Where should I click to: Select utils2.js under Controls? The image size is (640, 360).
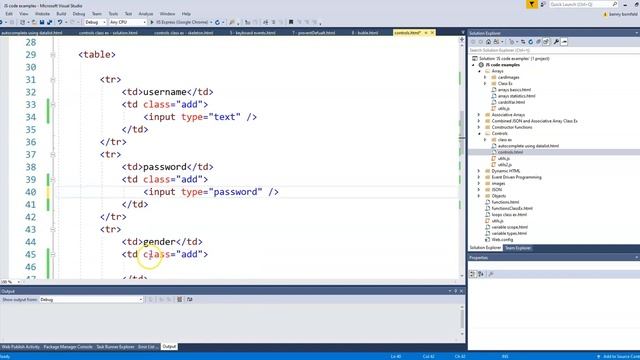pos(504,165)
